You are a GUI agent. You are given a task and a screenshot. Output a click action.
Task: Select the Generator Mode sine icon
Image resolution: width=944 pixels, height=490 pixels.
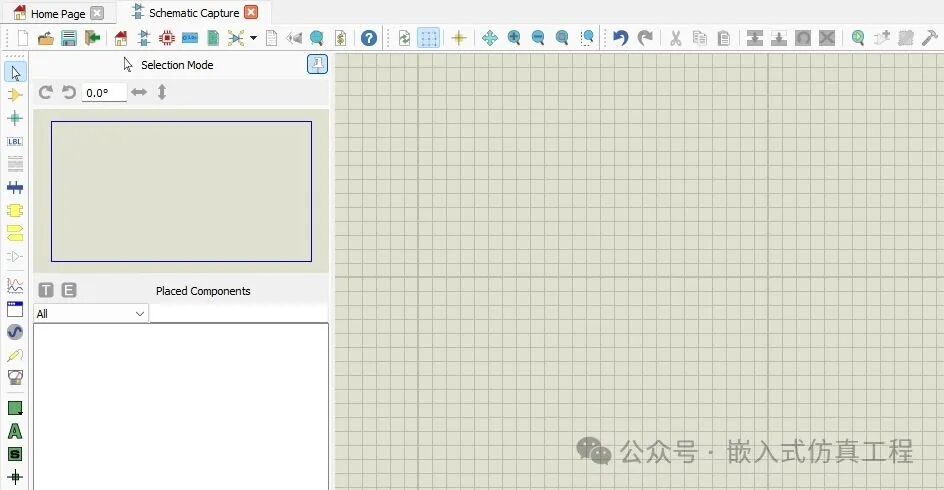coord(15,332)
